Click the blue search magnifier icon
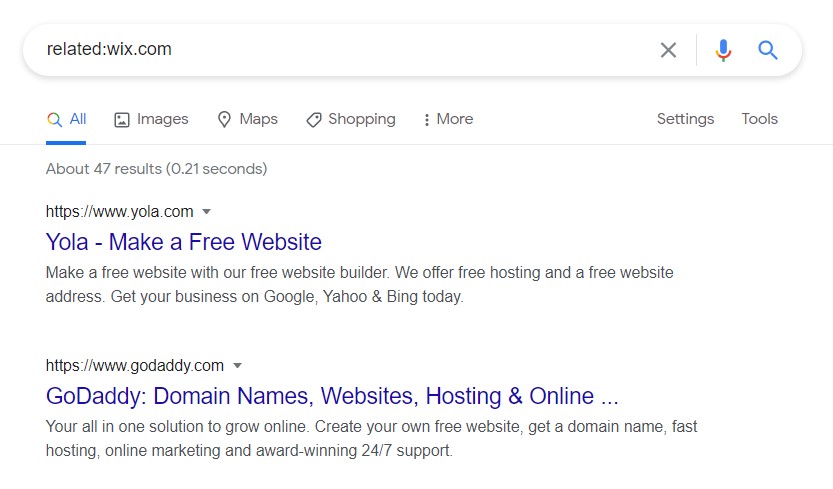The width and height of the screenshot is (833, 489). tap(767, 50)
